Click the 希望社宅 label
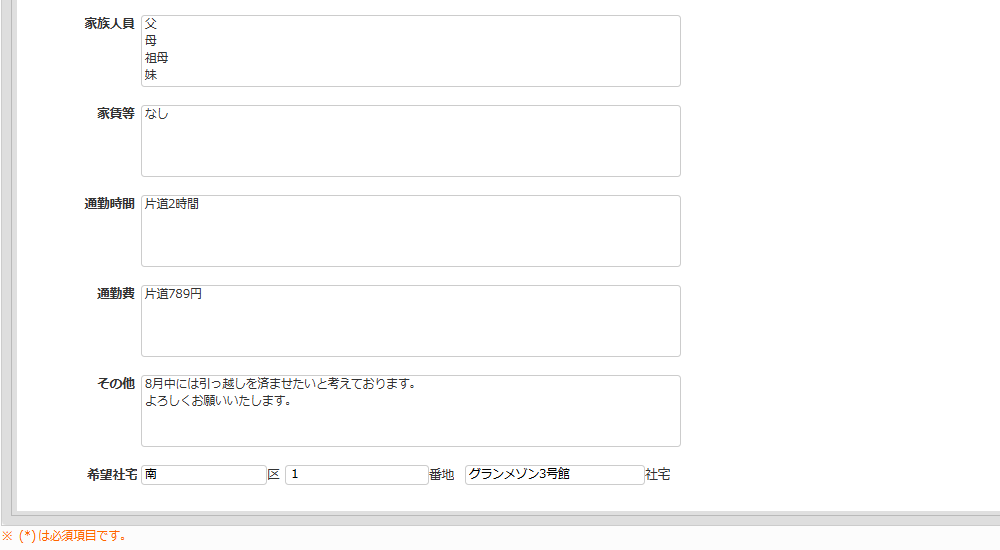This screenshot has width=1000, height=550. tap(112, 475)
